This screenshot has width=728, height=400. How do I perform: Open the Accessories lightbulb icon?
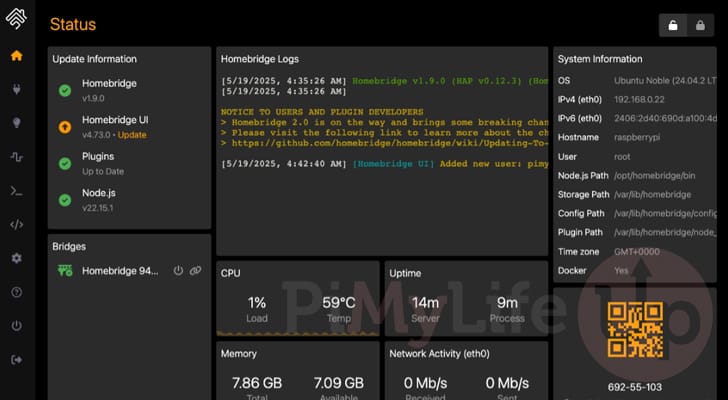pos(17,123)
